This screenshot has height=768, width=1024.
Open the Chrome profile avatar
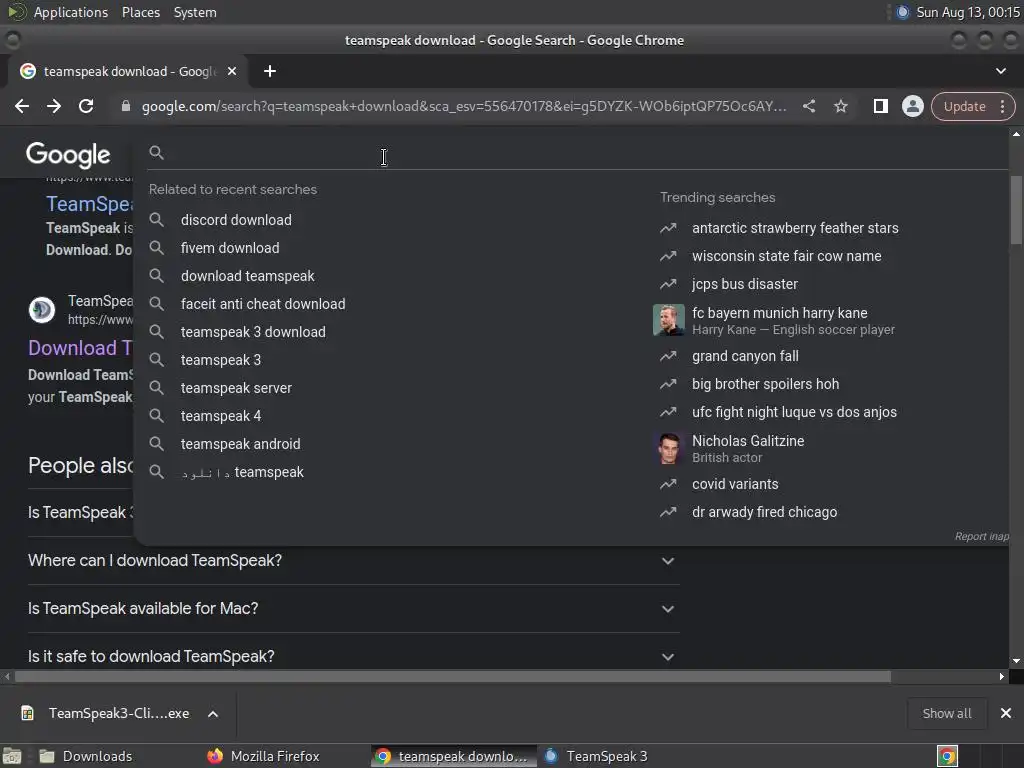pos(912,106)
